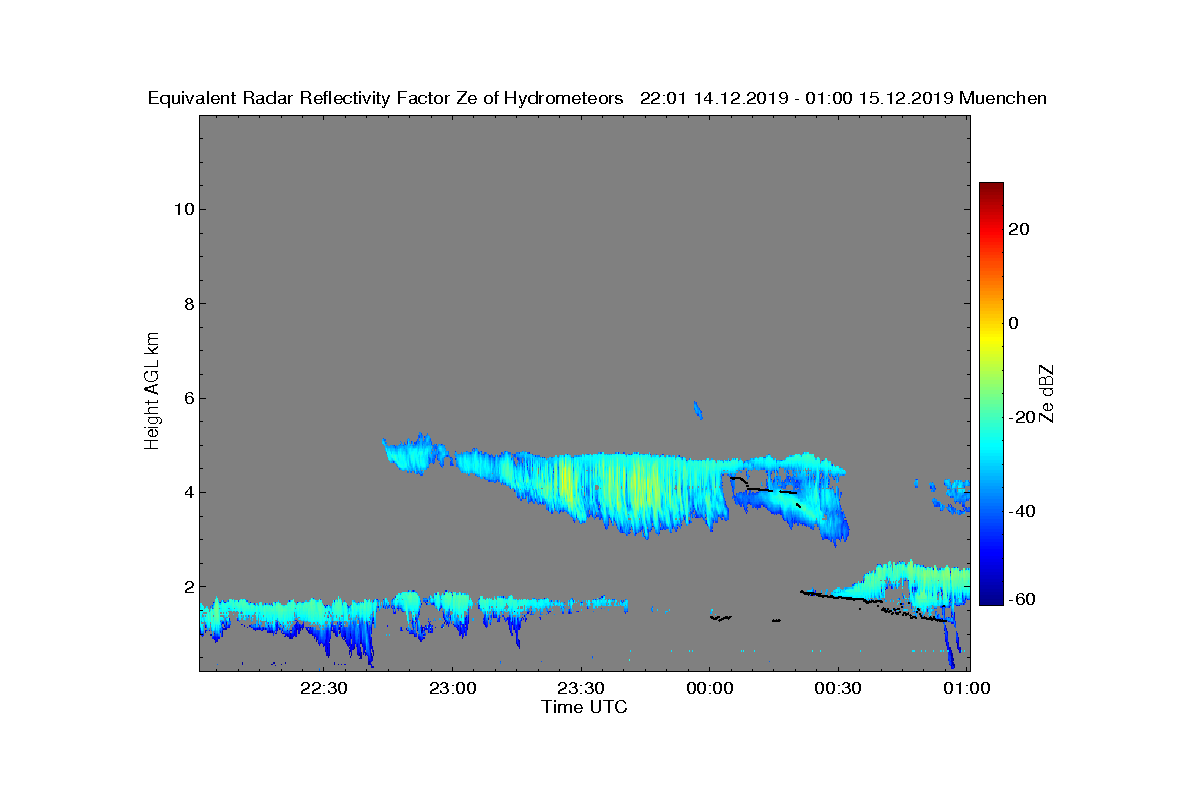Click the 23:00 time tick label
Image resolution: width=1200 pixels, height=800 pixels.
[452, 688]
